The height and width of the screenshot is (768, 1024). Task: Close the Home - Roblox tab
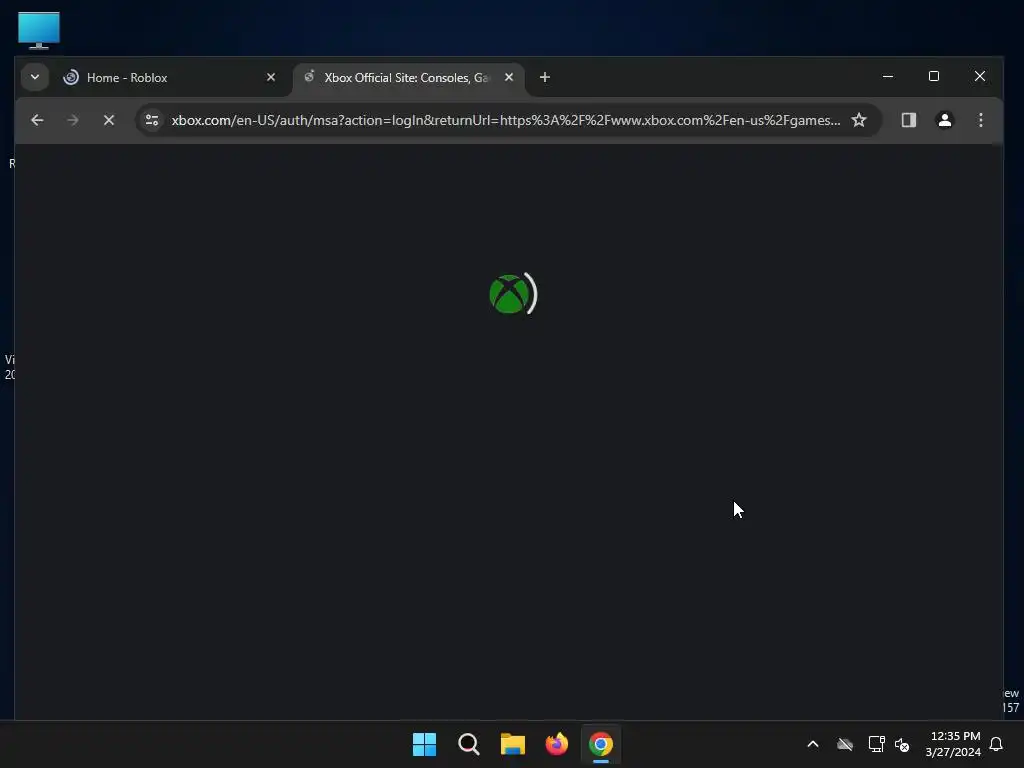pyautogui.click(x=271, y=77)
